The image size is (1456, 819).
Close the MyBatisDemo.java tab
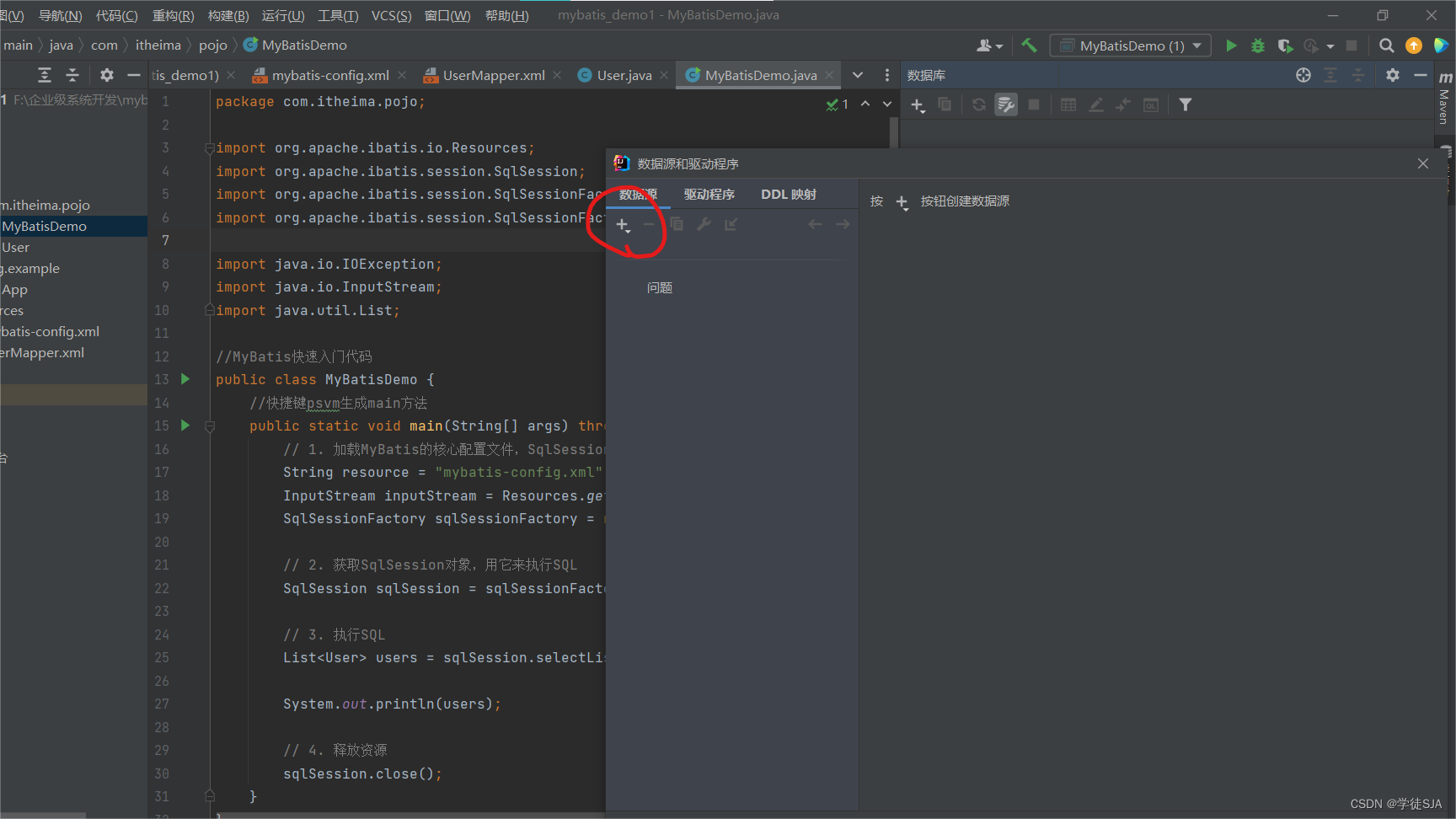point(829,75)
